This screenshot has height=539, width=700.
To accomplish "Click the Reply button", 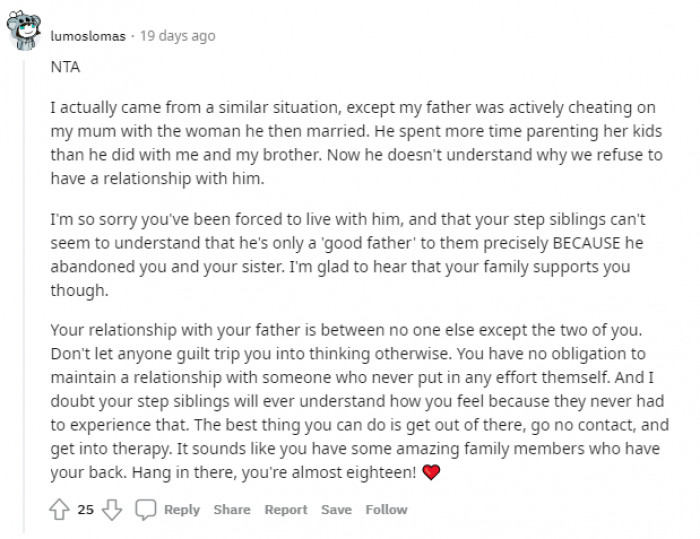I will pyautogui.click(x=182, y=509).
